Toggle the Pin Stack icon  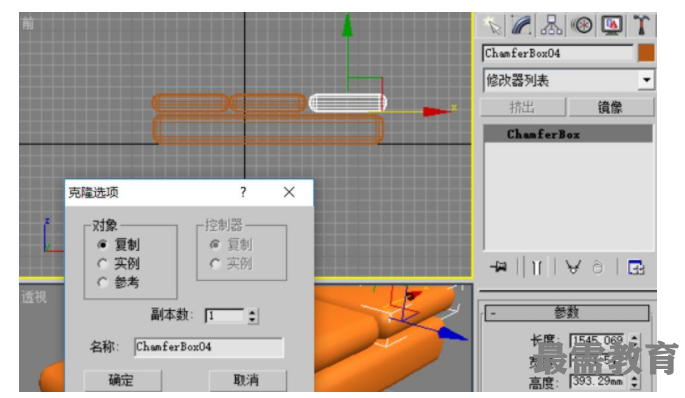tap(498, 266)
